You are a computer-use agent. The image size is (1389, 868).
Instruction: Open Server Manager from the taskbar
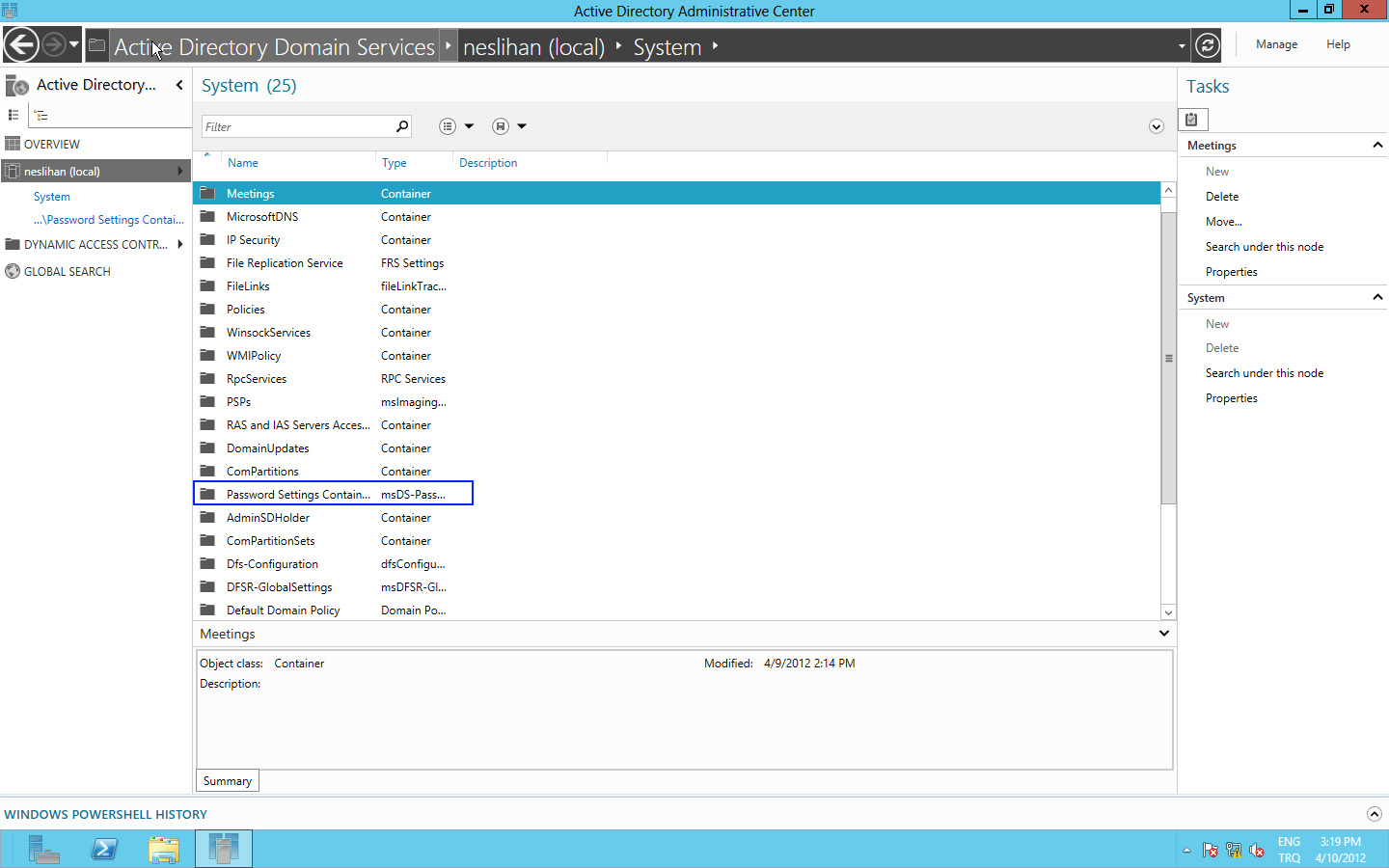[x=42, y=849]
